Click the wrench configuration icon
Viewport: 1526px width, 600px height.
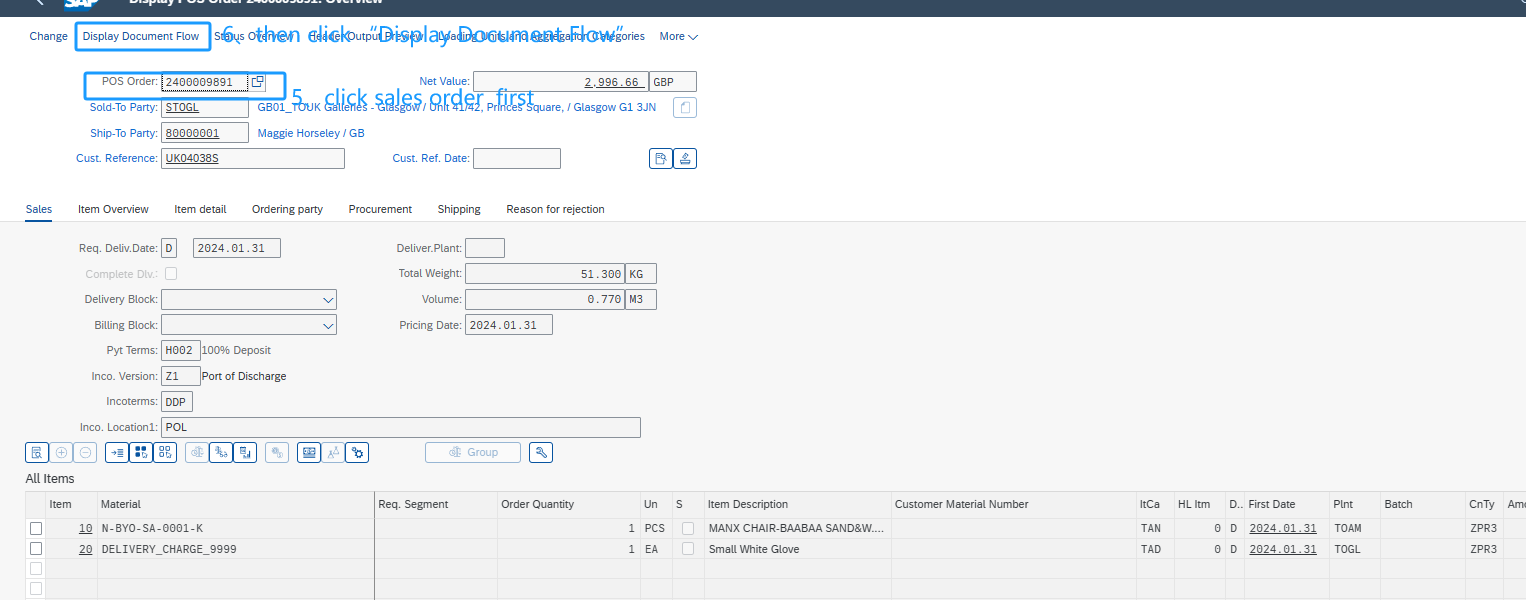click(x=541, y=452)
